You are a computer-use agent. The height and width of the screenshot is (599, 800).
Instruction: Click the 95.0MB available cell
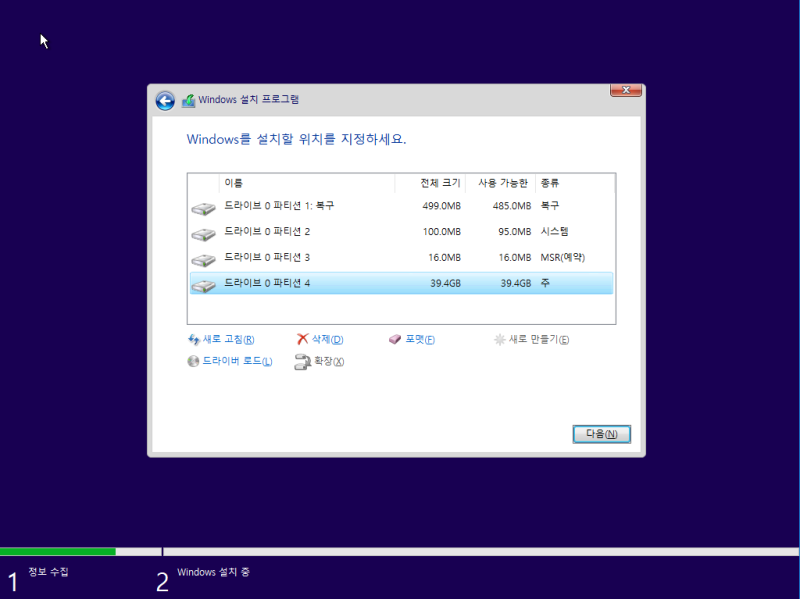coord(515,232)
